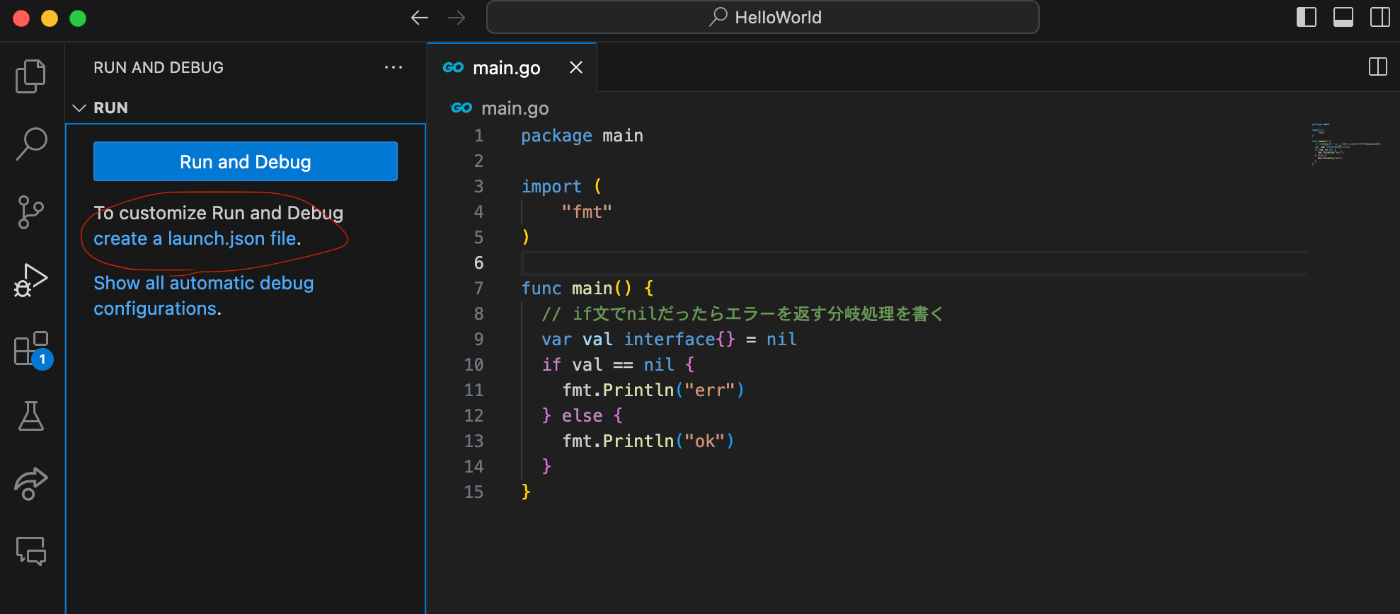Click the if val == nil statement
Screen dimensions: 1400x614
(618, 365)
